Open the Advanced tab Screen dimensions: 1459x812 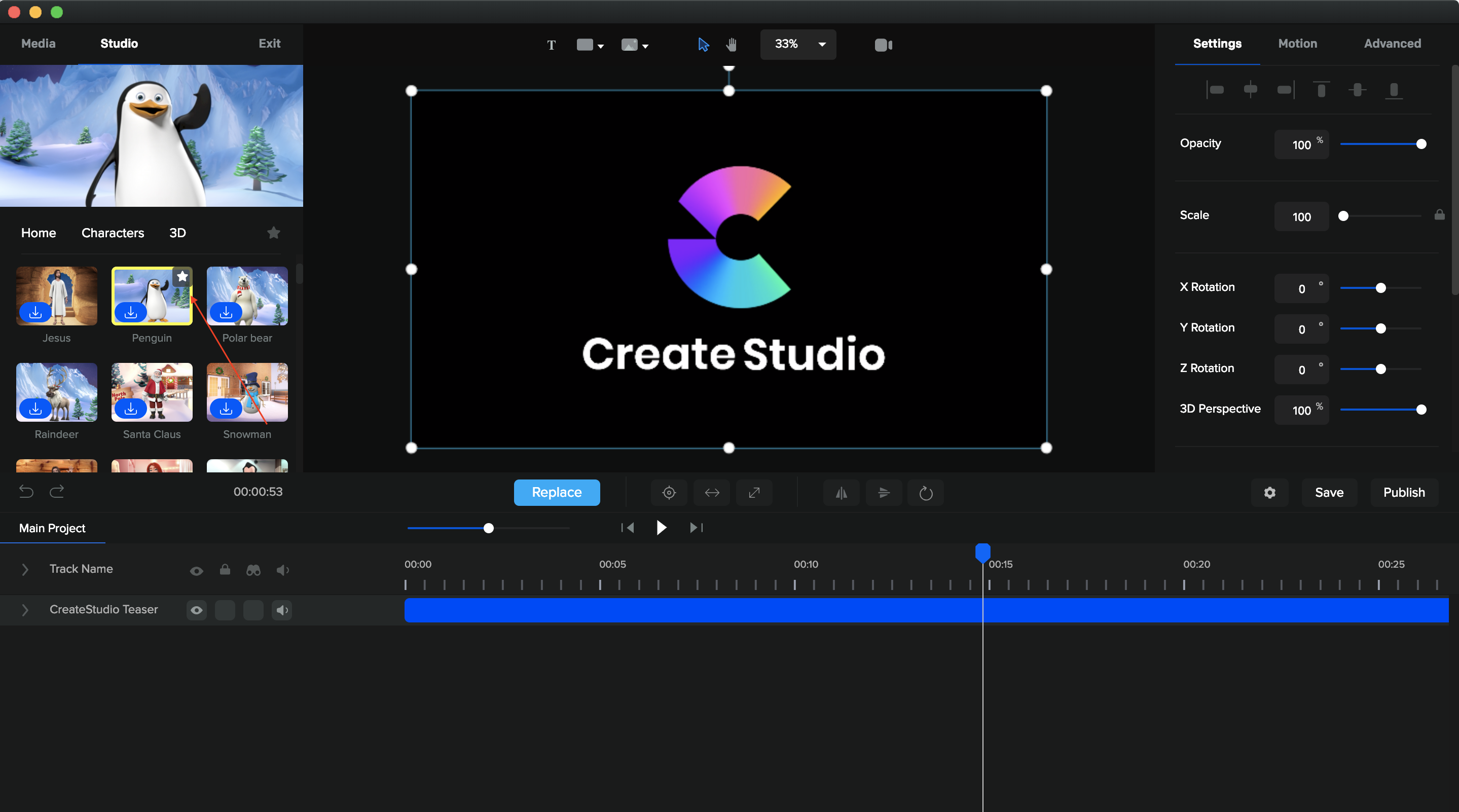pos(1392,44)
